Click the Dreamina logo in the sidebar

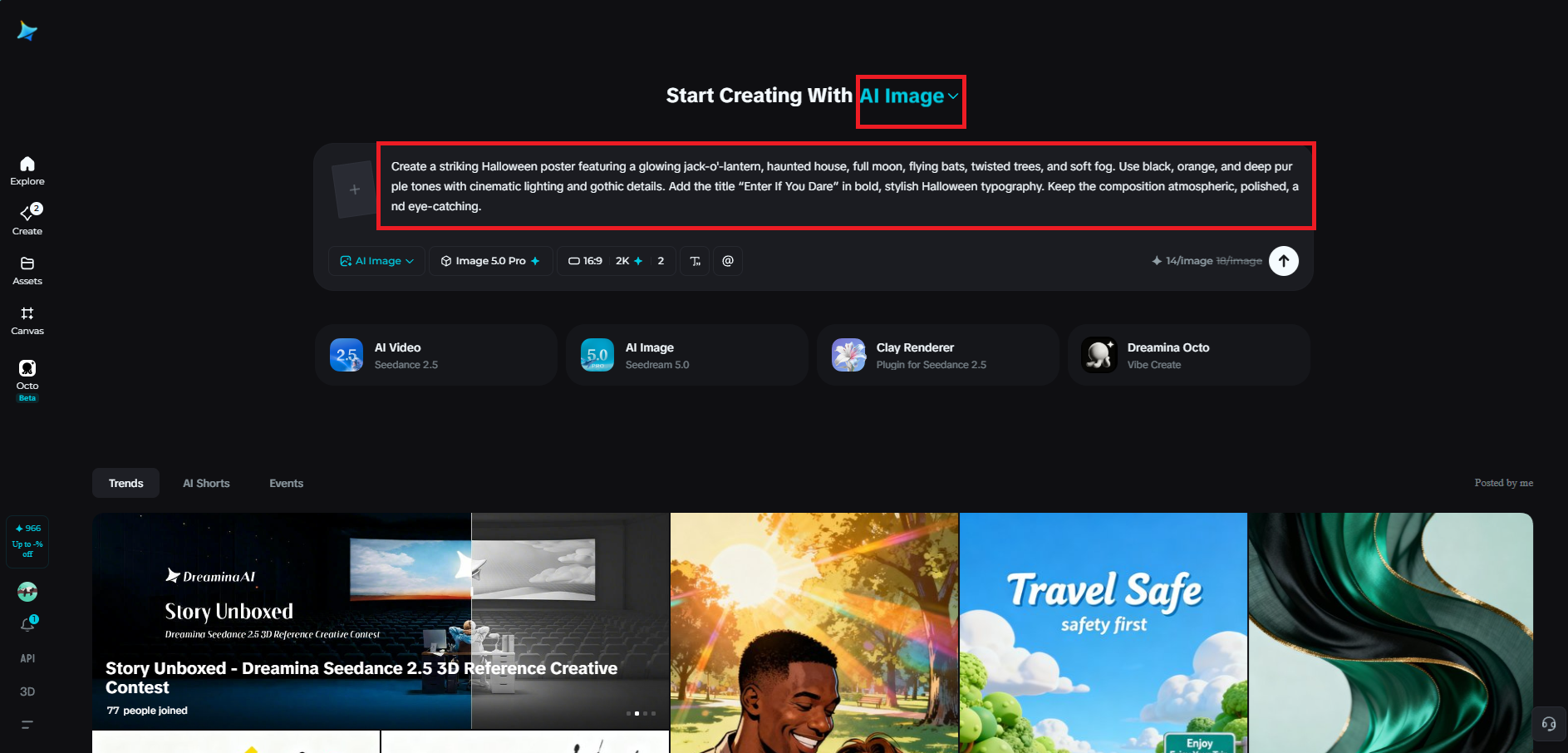[27, 31]
